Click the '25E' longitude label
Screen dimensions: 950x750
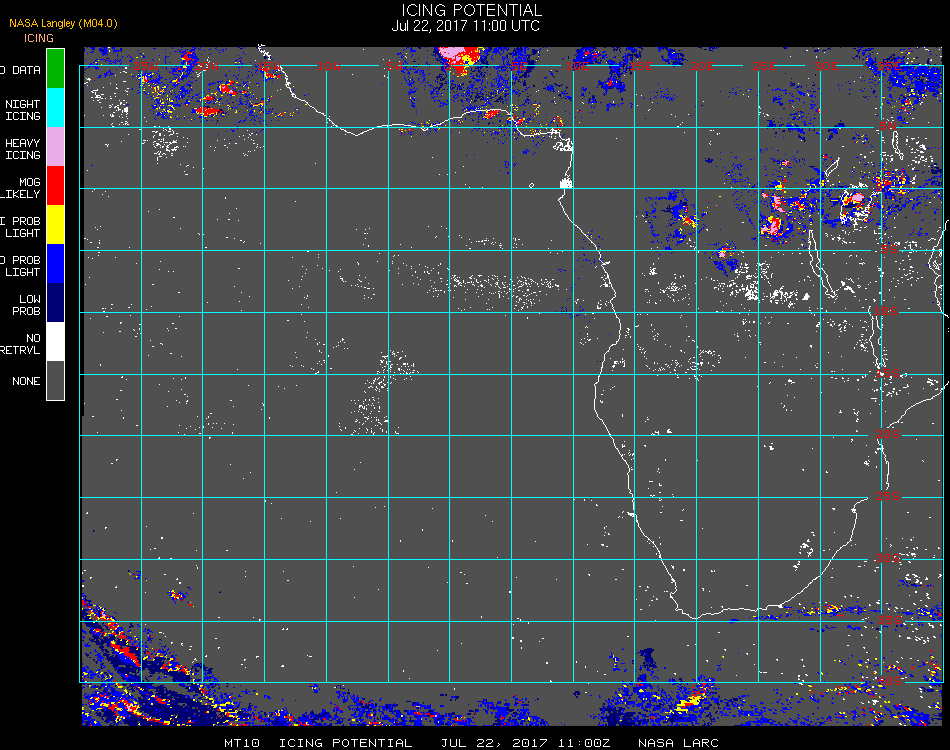click(x=764, y=66)
